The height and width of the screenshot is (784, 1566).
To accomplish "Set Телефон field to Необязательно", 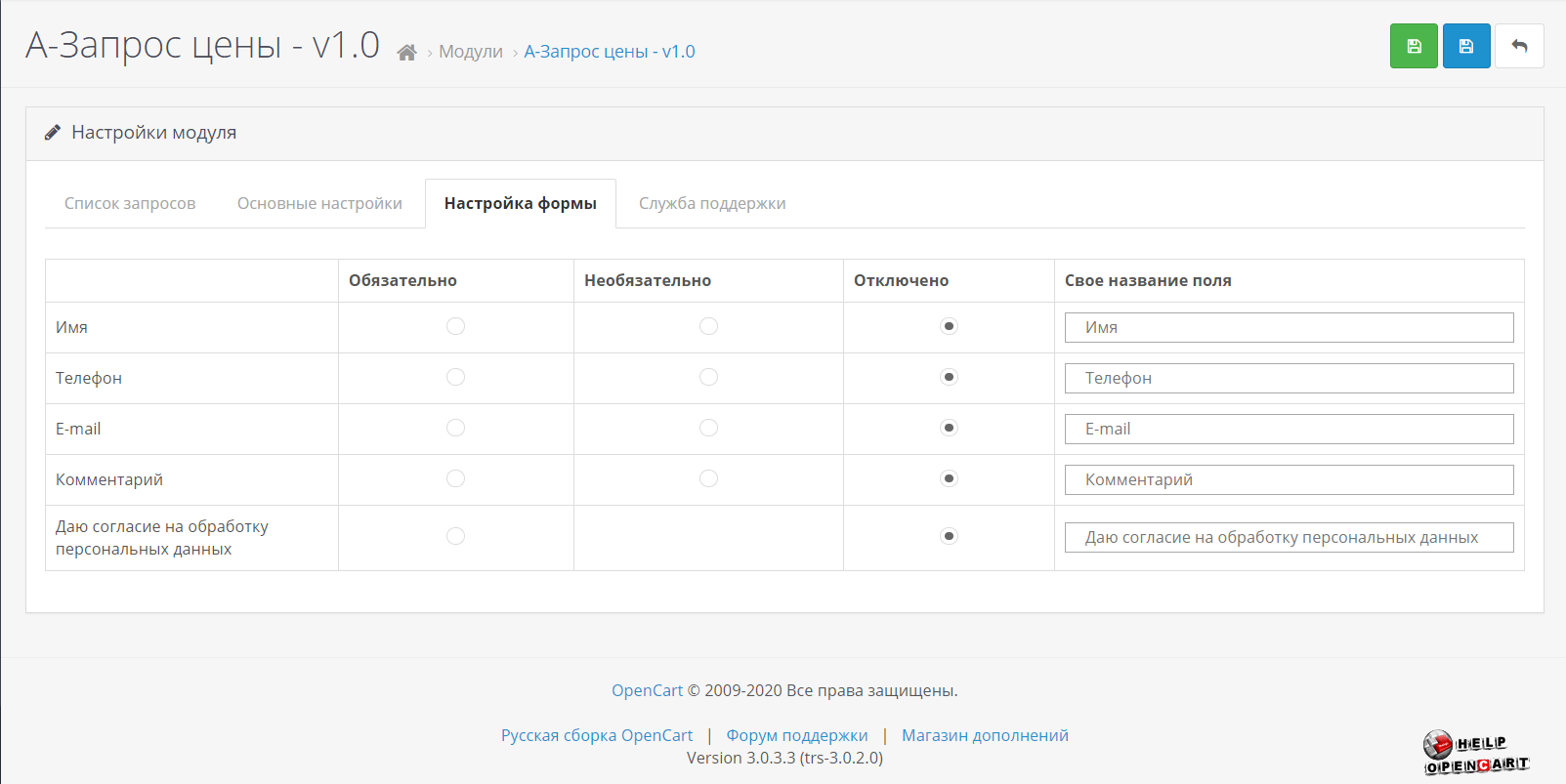I will point(708,377).
